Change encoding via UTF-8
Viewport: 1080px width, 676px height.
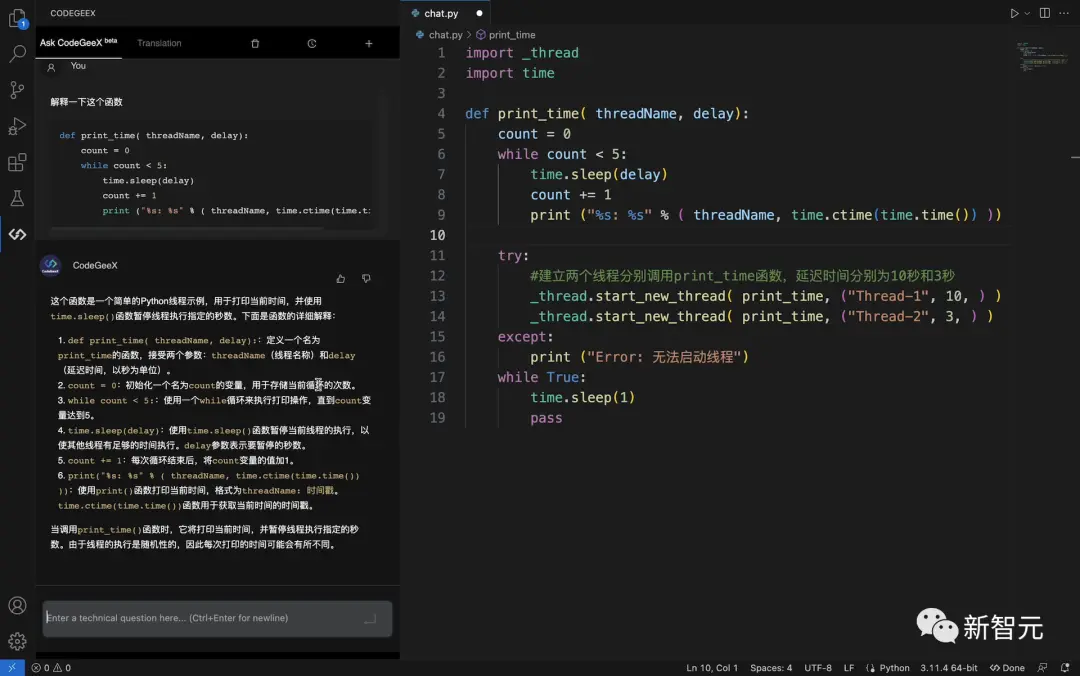(818, 668)
